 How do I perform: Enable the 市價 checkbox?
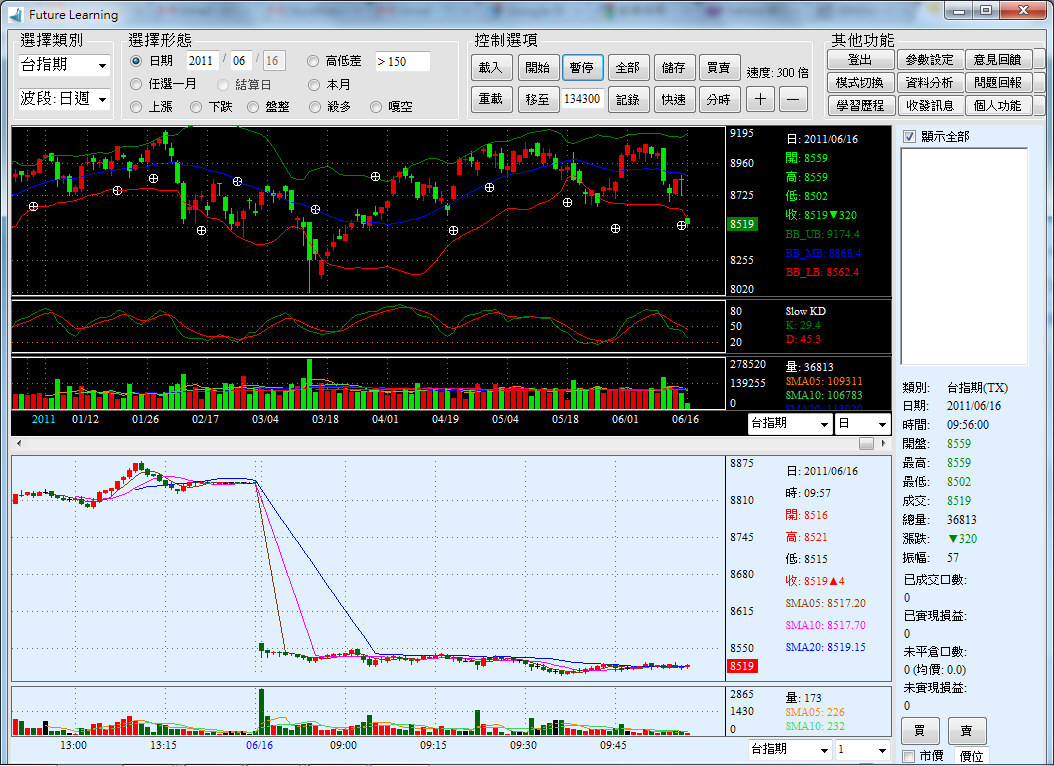click(x=908, y=757)
